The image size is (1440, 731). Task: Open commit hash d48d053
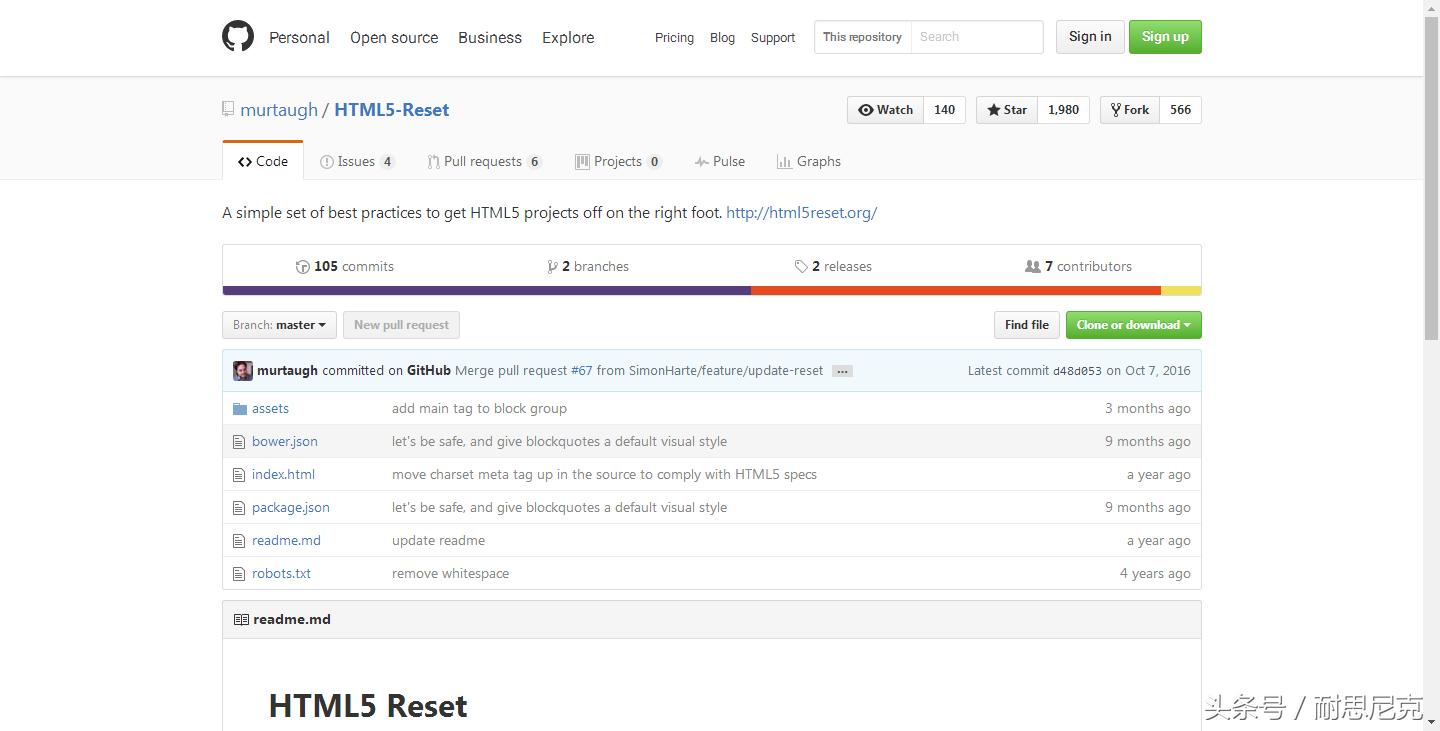(x=1077, y=371)
